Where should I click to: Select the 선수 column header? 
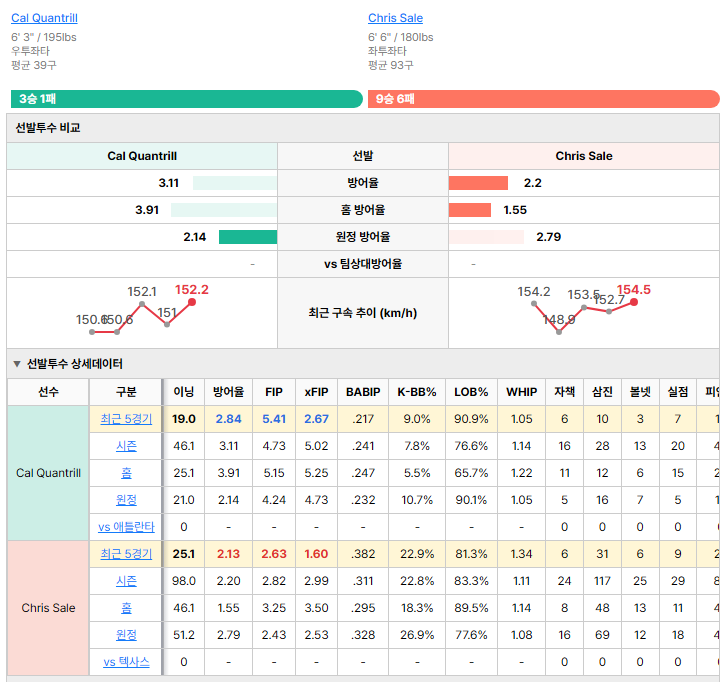pyautogui.click(x=48, y=392)
